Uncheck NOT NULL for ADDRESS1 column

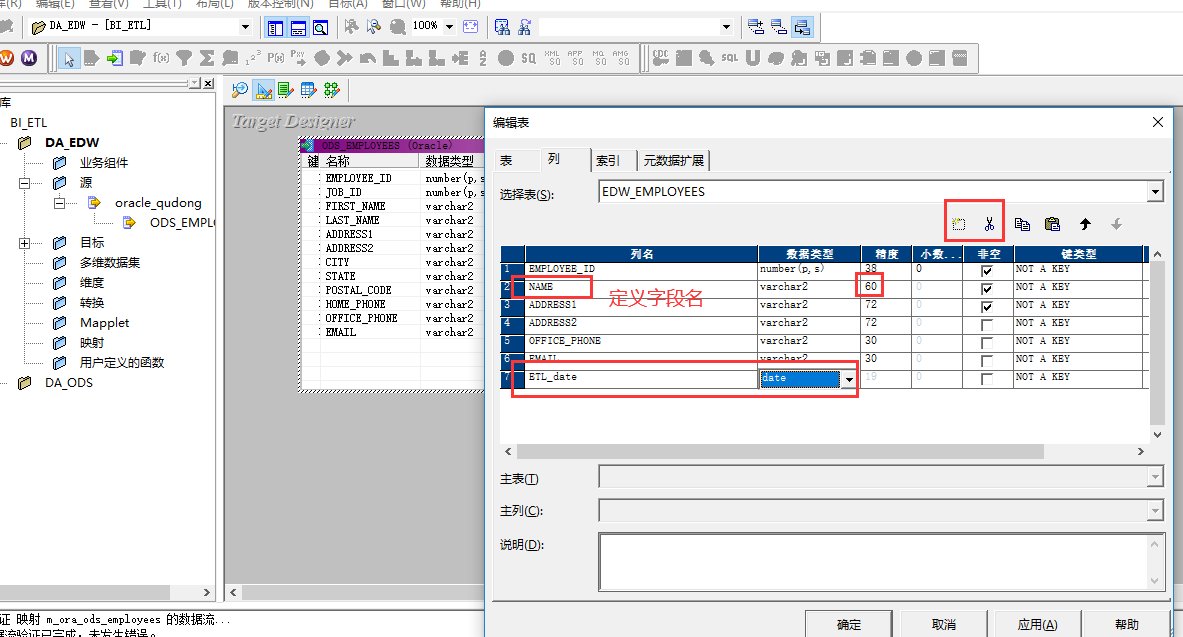(x=988, y=304)
